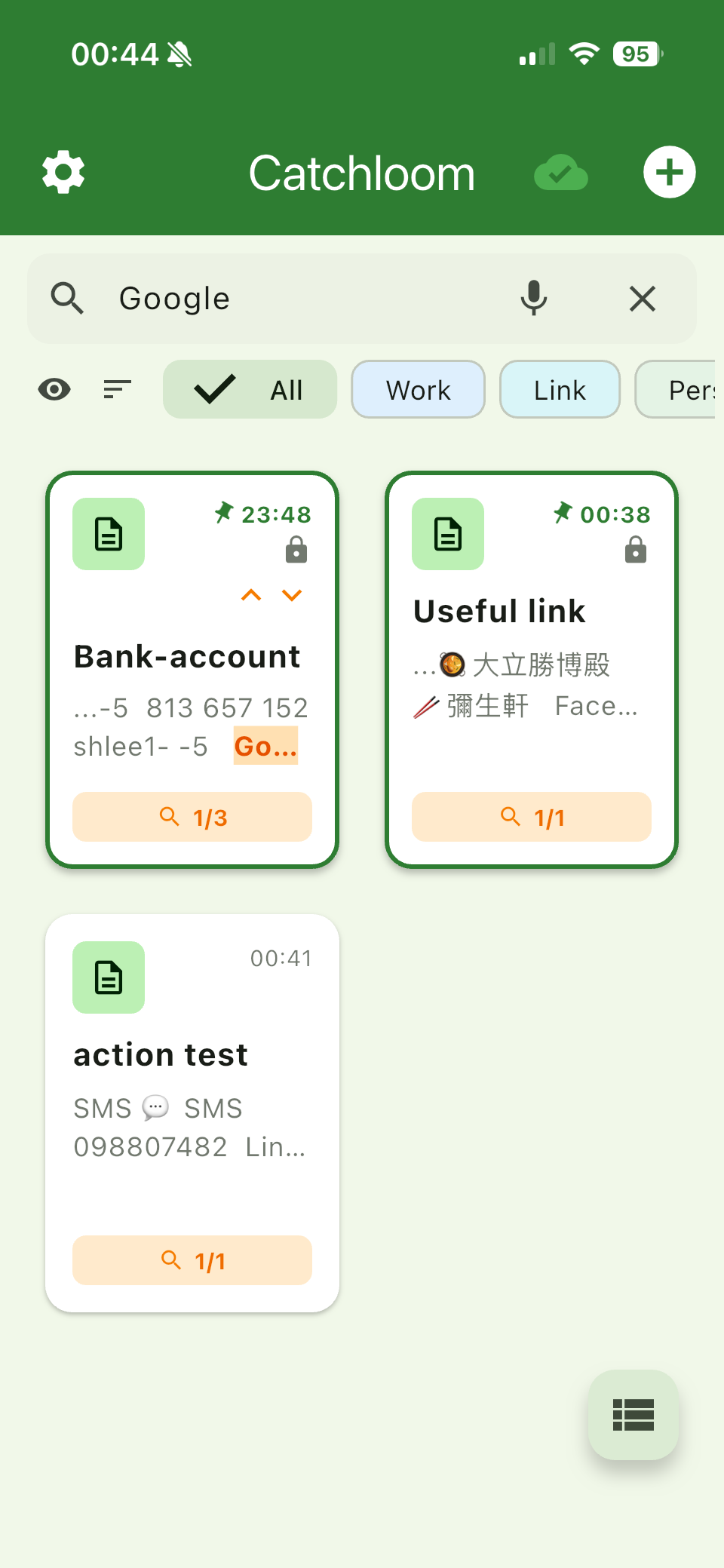Open the 1/3 match counter on Bank-account
Screen dimensions: 724x1568
(x=192, y=817)
